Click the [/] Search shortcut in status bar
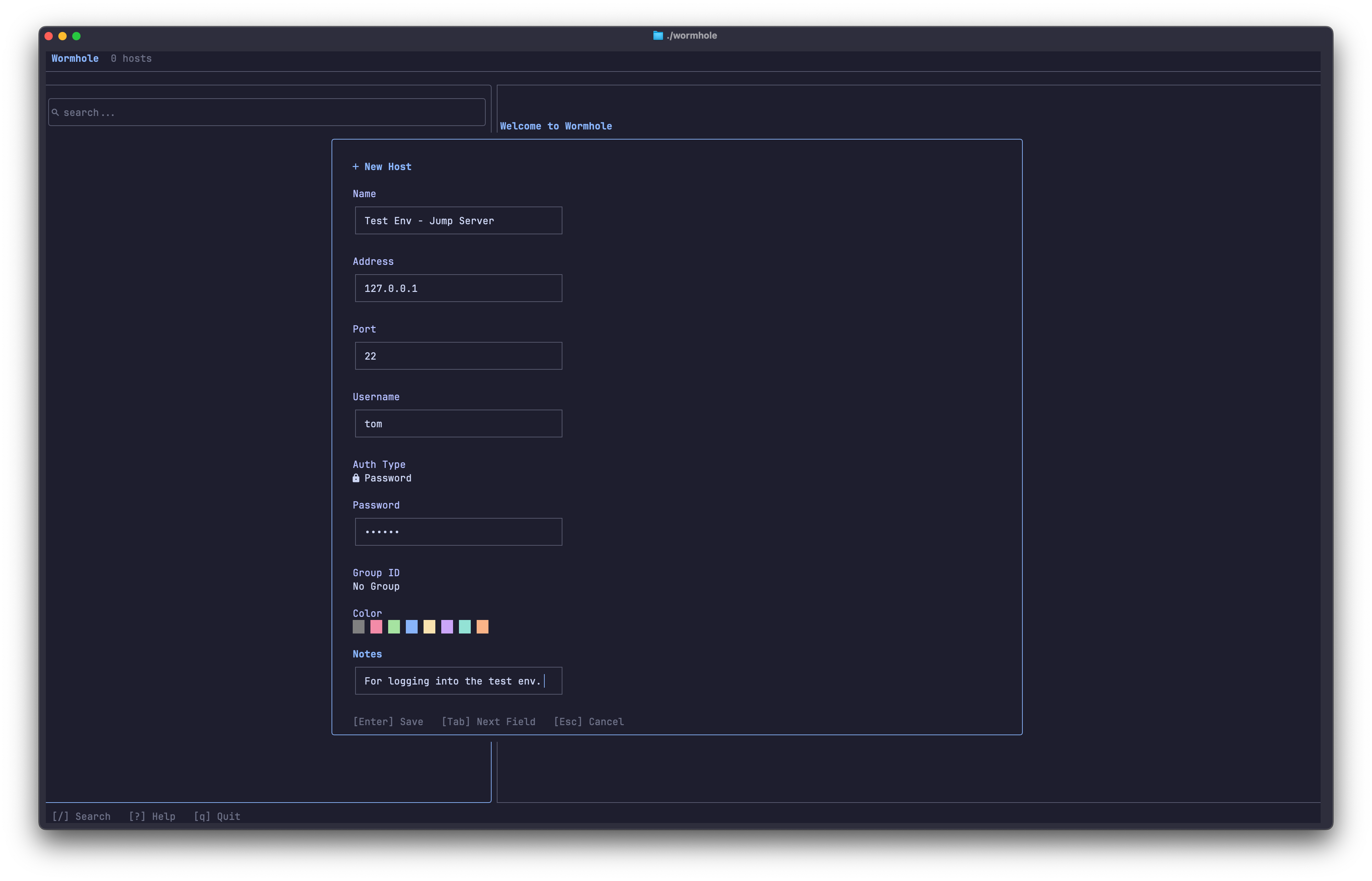Screen dimensions: 1372x881 [81, 816]
